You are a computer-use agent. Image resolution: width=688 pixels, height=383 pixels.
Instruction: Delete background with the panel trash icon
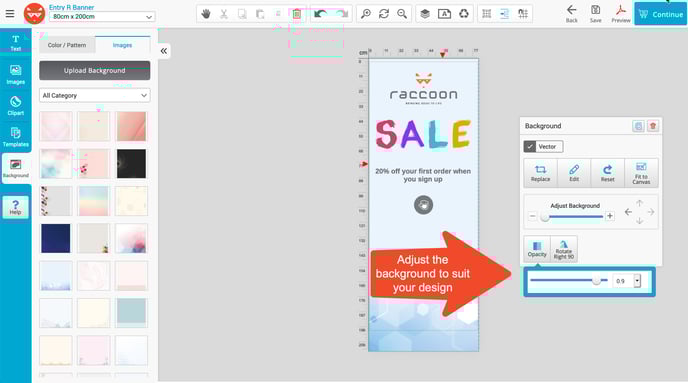pyautogui.click(x=653, y=126)
